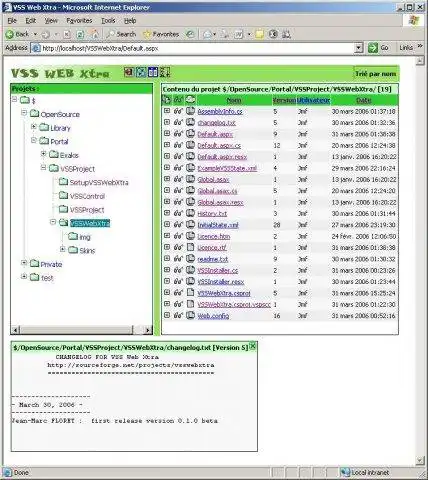Viewport: 428px width, 480px height.
Task: Open the File menu
Action: tap(12, 21)
